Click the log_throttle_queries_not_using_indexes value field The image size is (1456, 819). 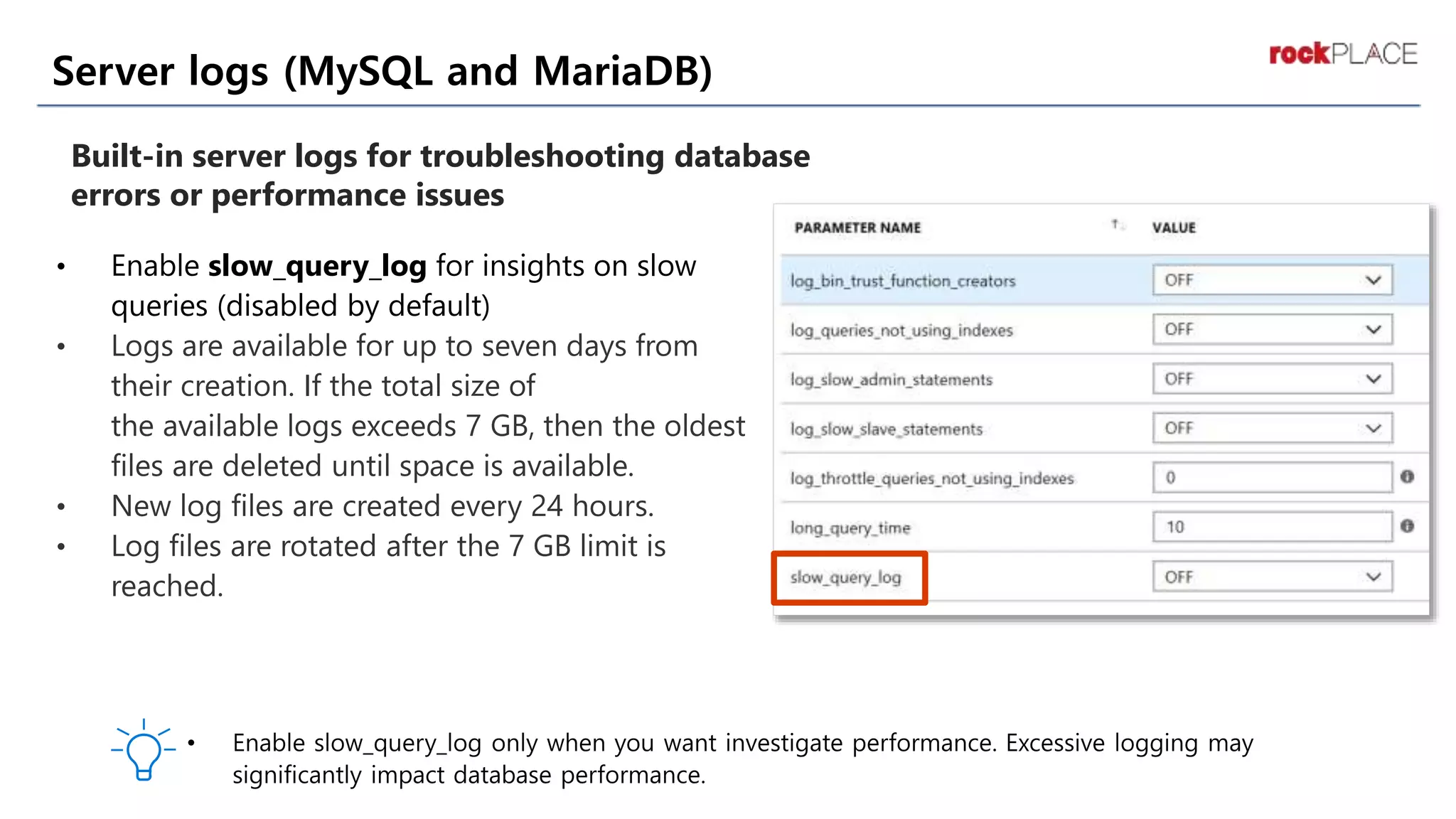1272,477
